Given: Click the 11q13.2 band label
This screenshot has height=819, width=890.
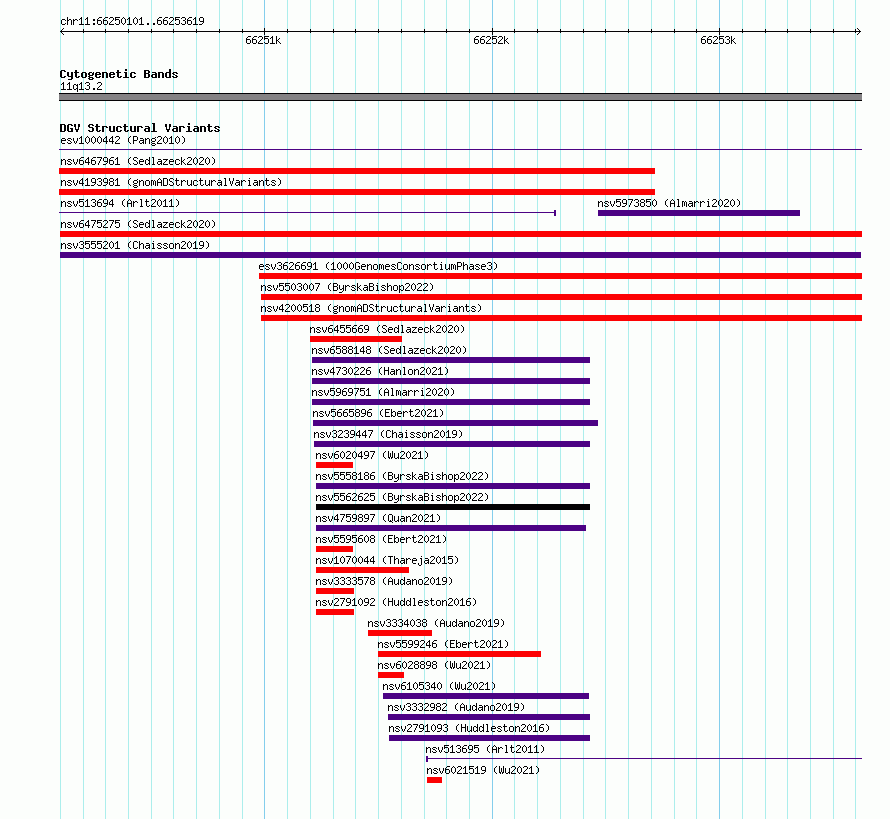Looking at the screenshot, I should click(x=81, y=86).
